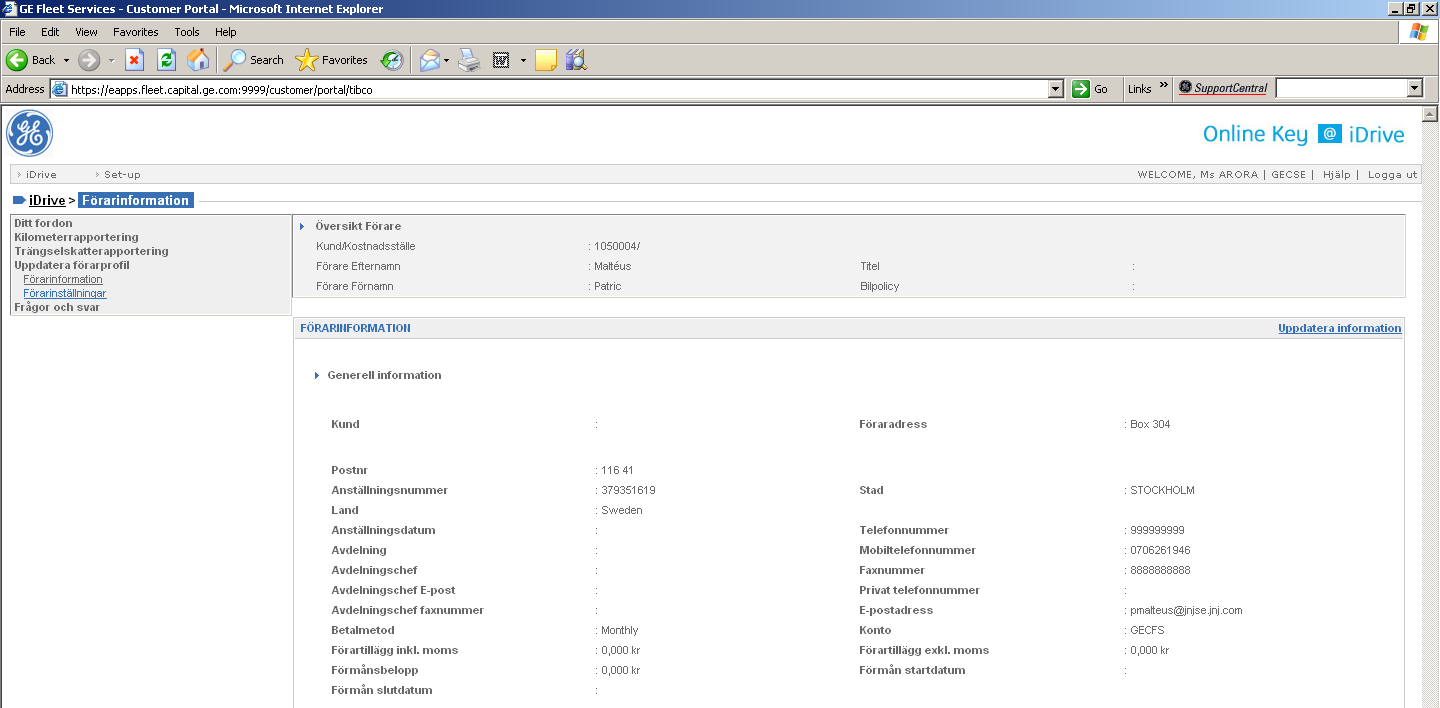The height and width of the screenshot is (708, 1440).
Task: Click the Betalmetod value Monthly
Action: (620, 630)
